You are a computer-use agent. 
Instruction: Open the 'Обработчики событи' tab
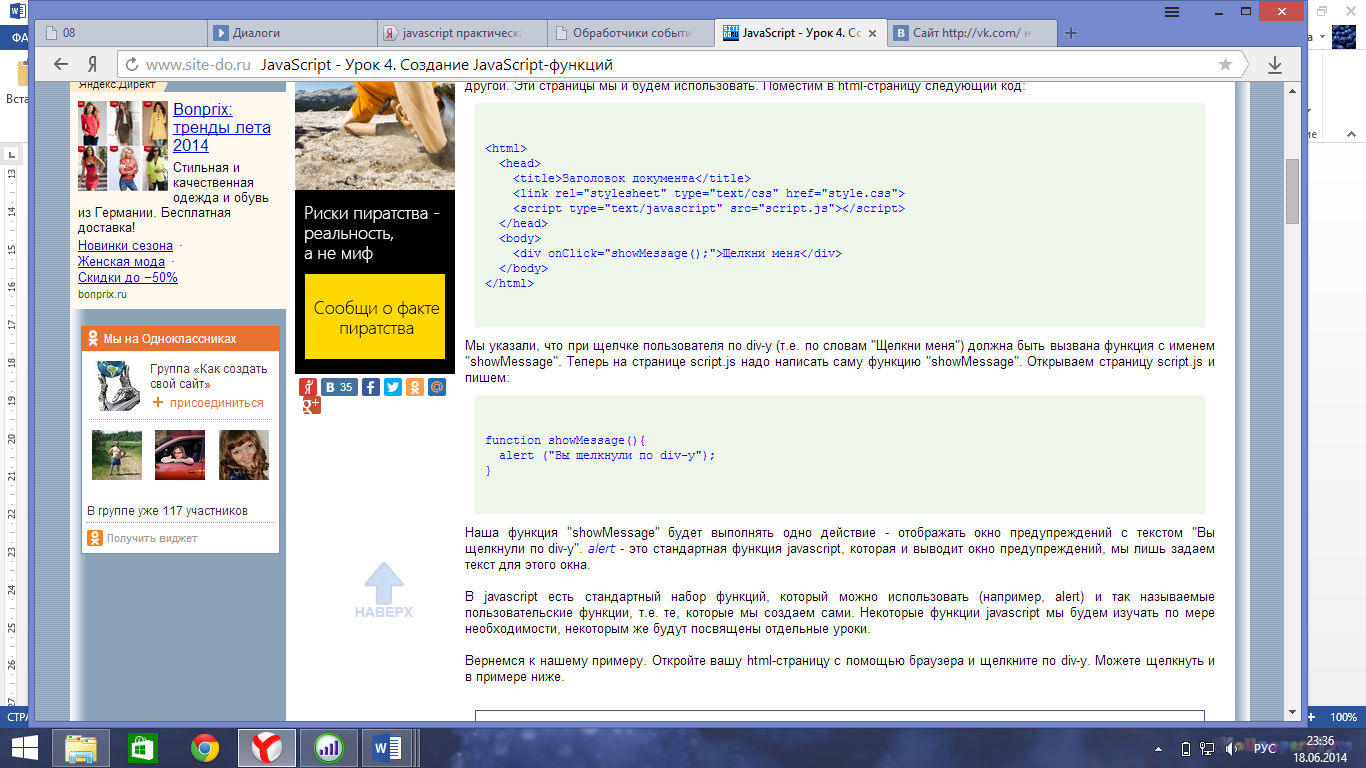[632, 33]
